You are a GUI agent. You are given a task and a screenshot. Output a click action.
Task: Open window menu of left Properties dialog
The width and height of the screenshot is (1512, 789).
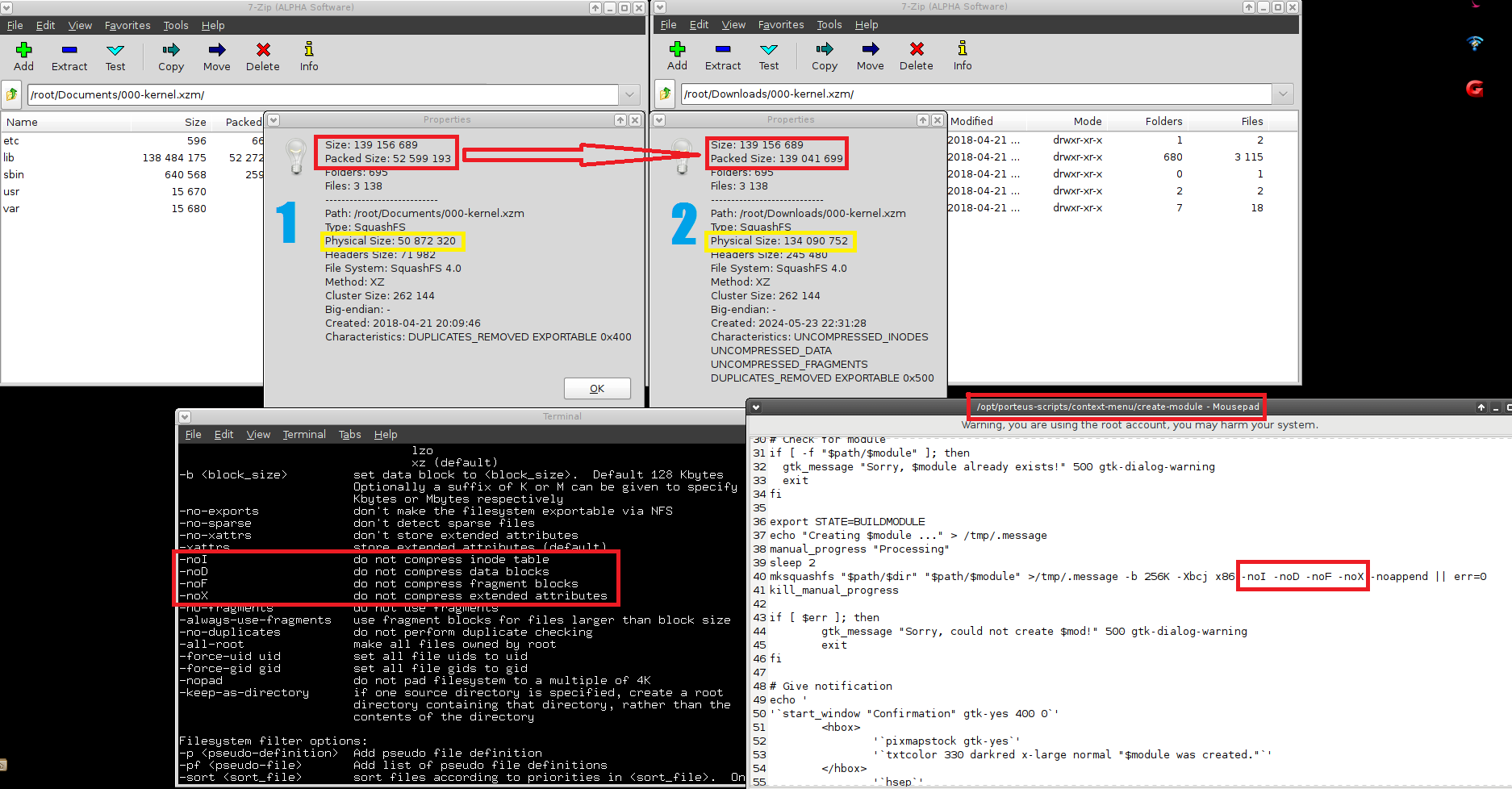tap(274, 120)
